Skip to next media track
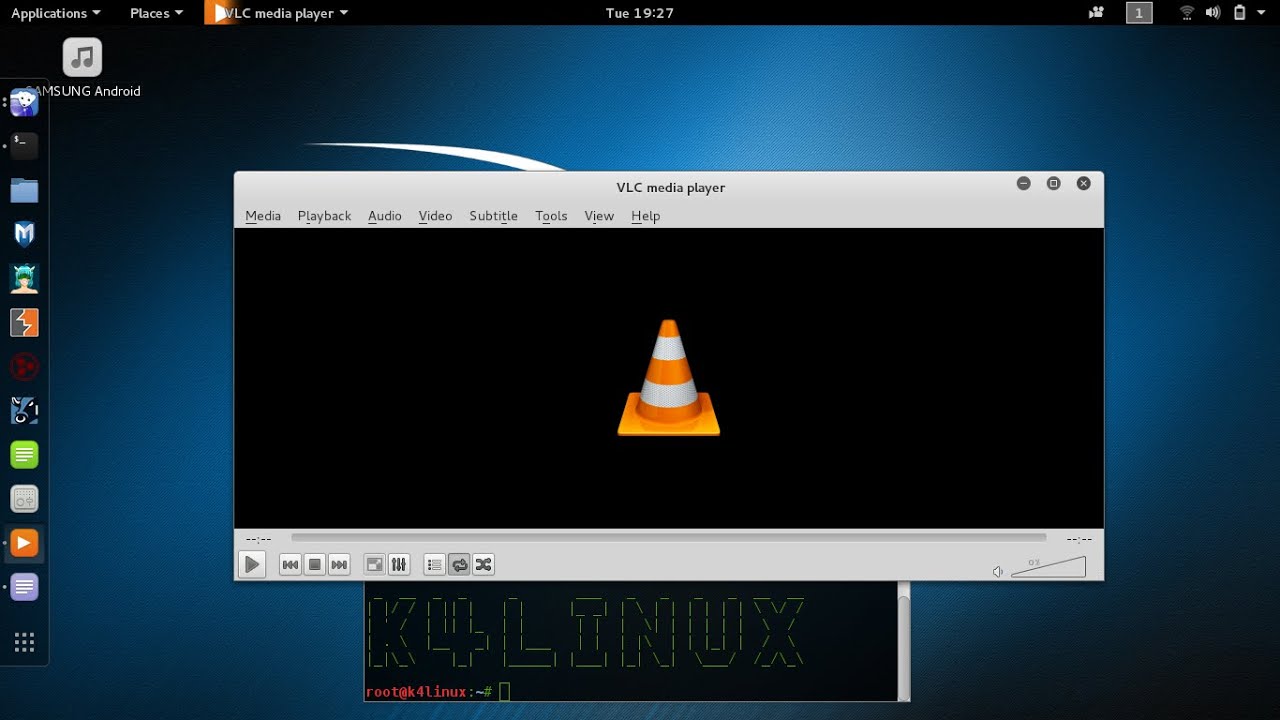 [x=339, y=565]
